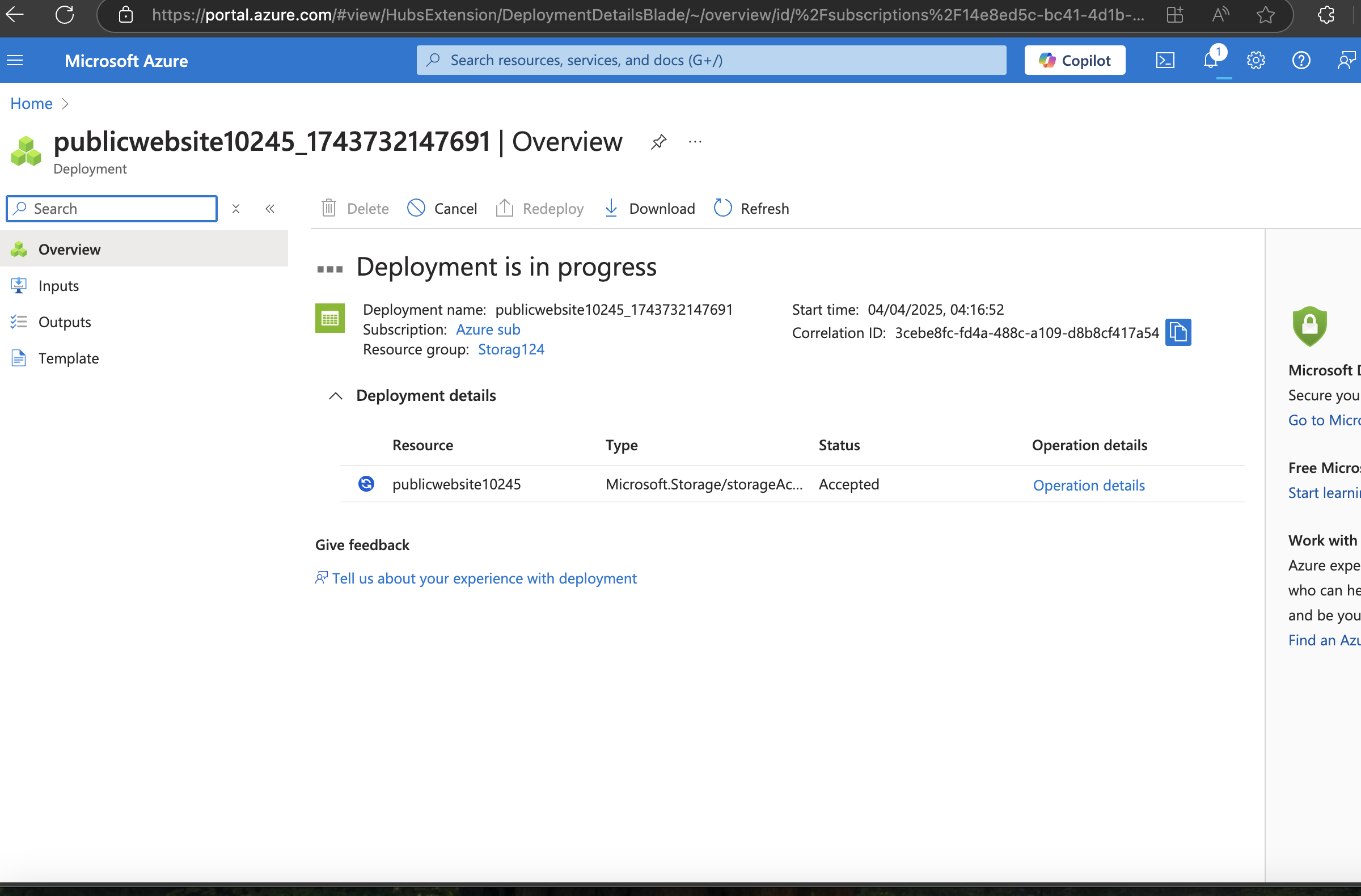Click the publicwebsite10245 resource name
The width and height of the screenshot is (1361, 896).
pyautogui.click(x=457, y=484)
